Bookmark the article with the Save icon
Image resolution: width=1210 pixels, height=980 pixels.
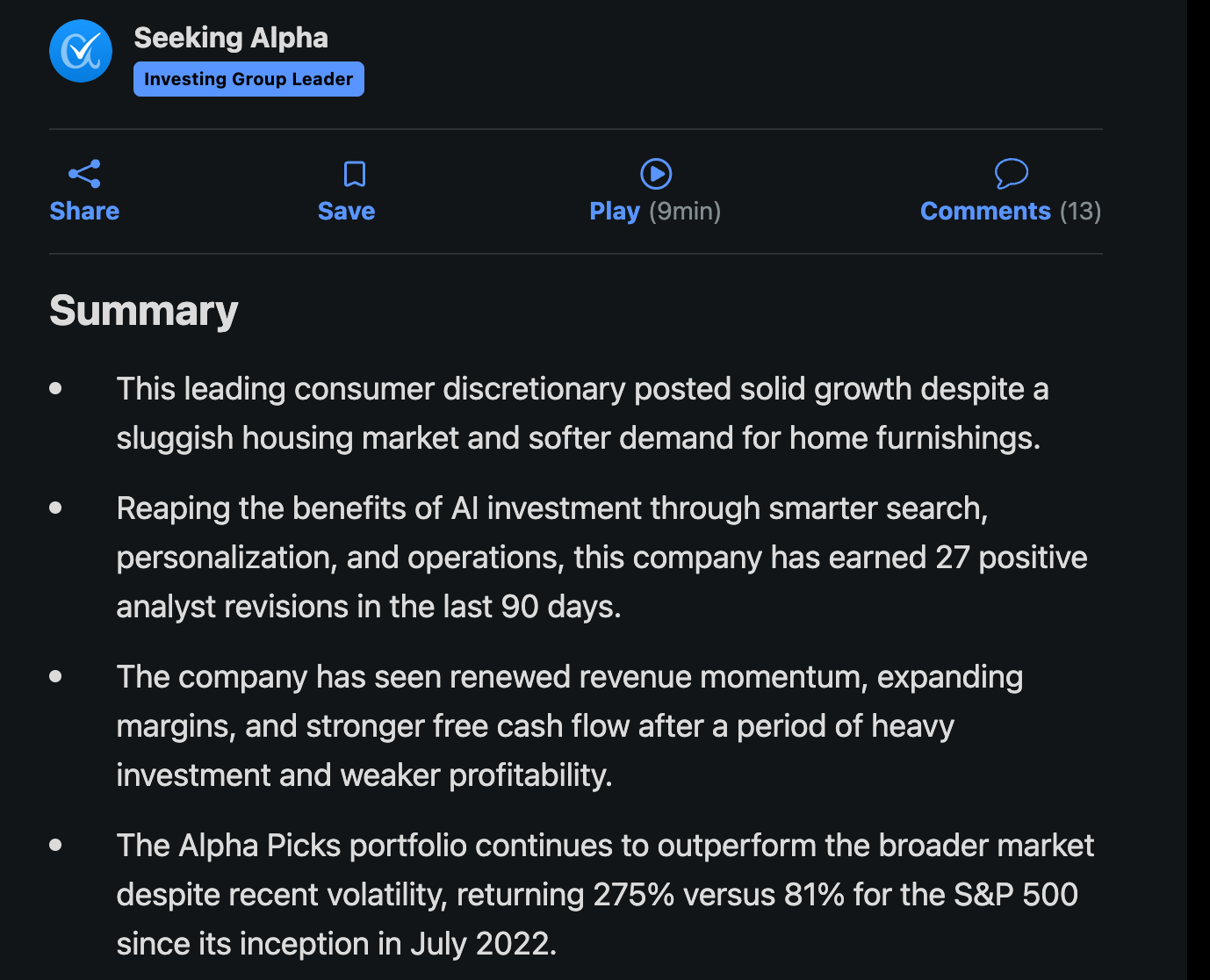(x=355, y=174)
